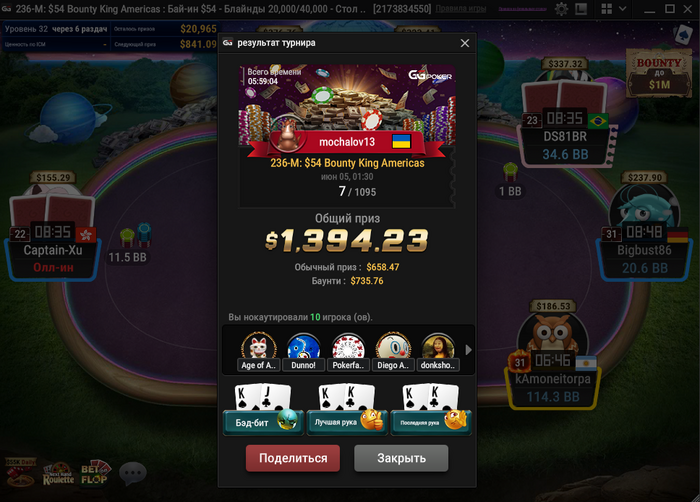View the Бэд-бит hand card

tap(263, 409)
